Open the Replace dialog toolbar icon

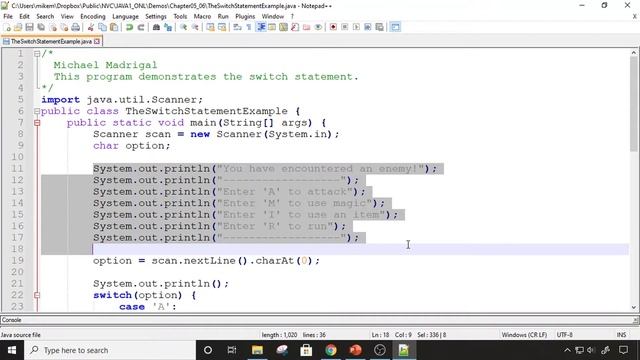(168, 27)
